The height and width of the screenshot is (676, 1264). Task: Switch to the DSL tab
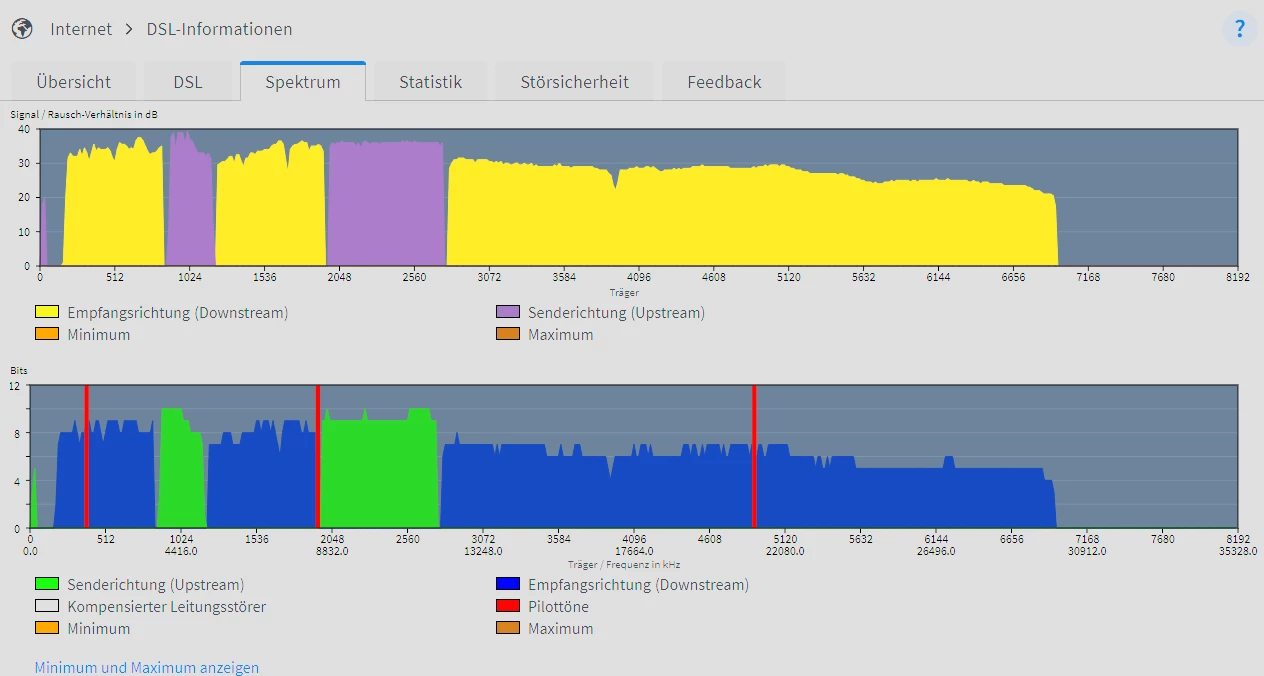pos(188,82)
